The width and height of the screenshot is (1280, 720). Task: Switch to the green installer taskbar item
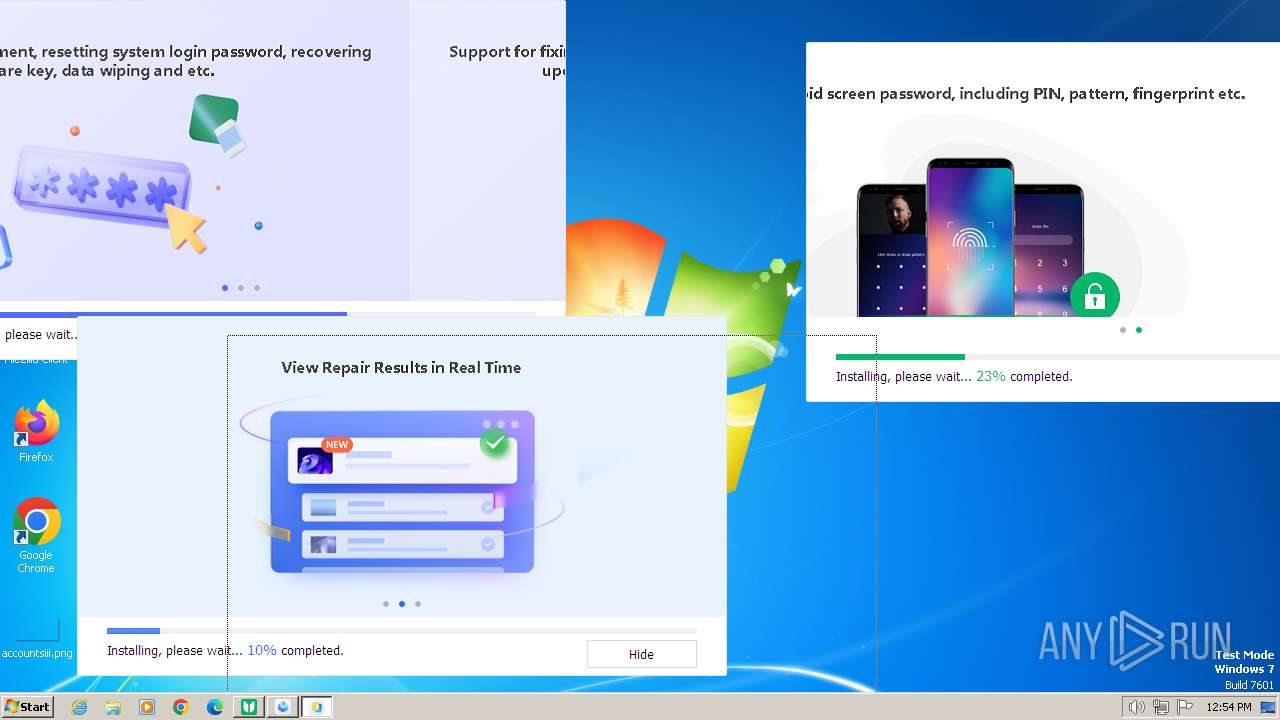[x=249, y=707]
